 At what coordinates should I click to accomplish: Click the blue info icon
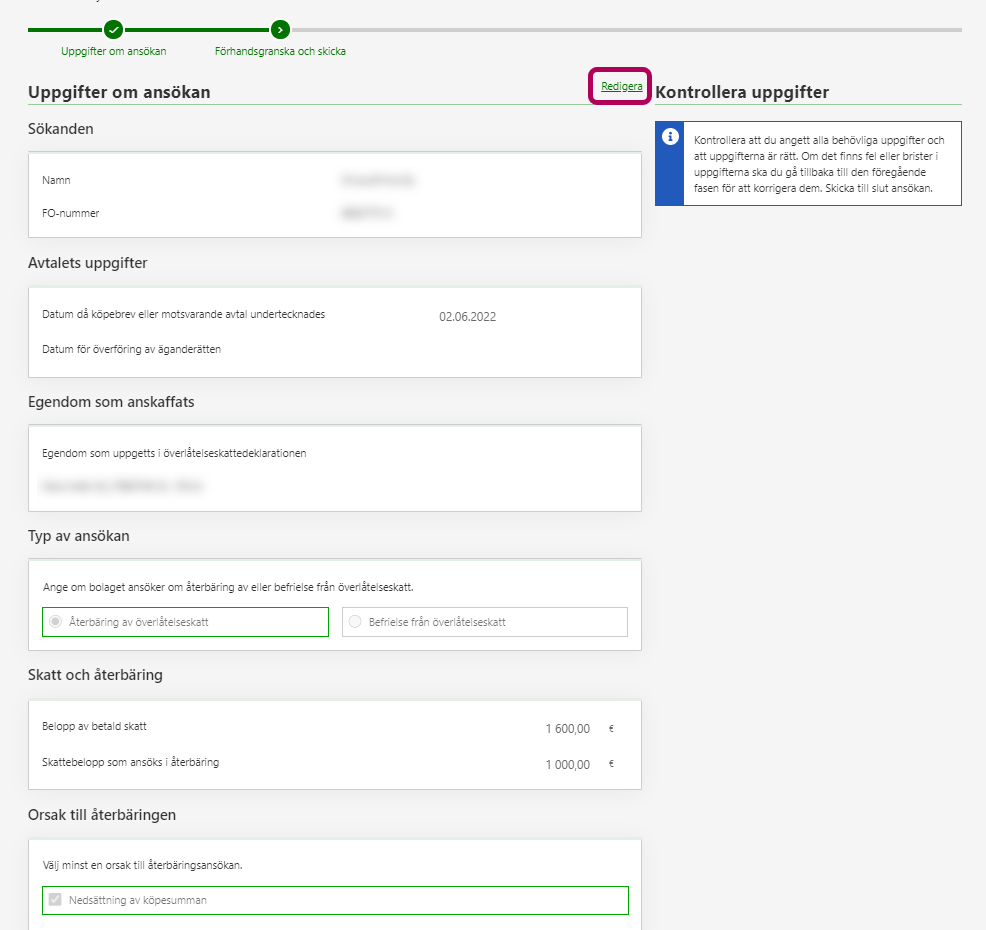(x=670, y=137)
